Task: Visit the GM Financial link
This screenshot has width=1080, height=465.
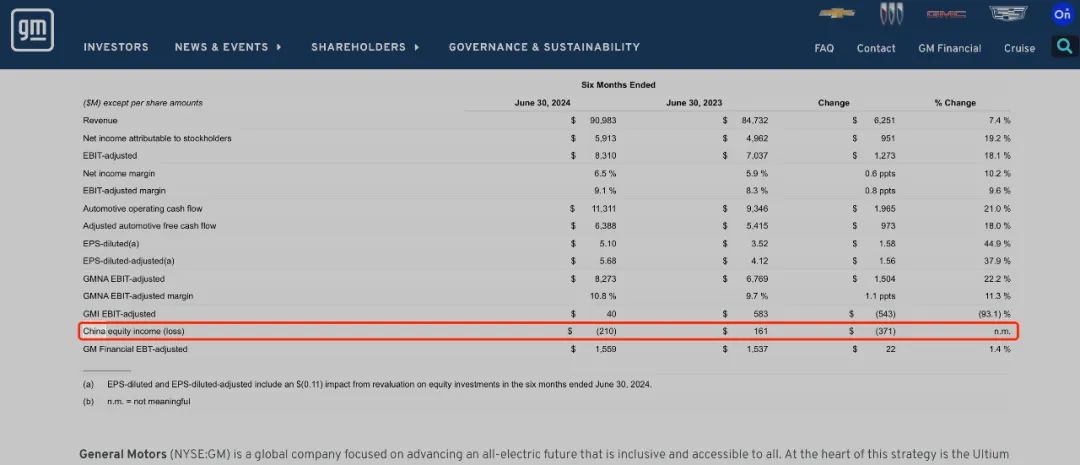Action: coord(949,48)
